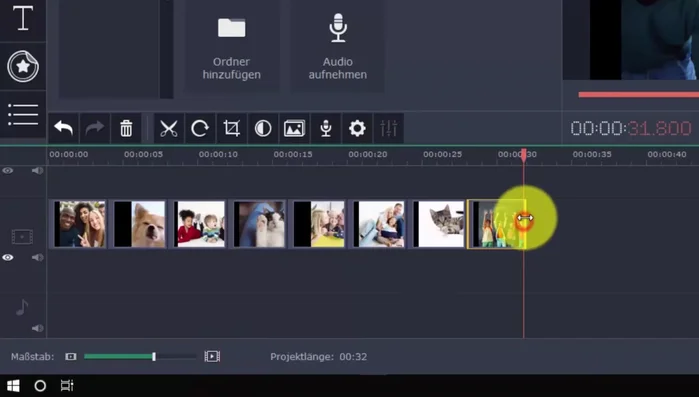Viewport: 699px width, 397px height.
Task: Adjust the Maßstab scale slider handle
Action: coord(154,356)
